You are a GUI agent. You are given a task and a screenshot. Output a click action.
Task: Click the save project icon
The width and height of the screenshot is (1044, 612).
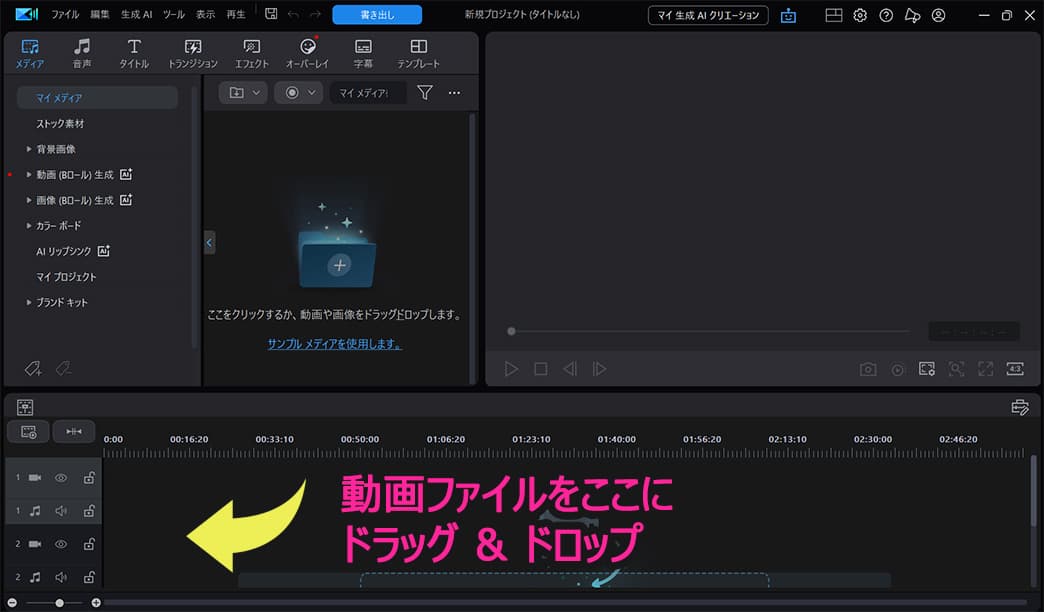click(x=271, y=14)
